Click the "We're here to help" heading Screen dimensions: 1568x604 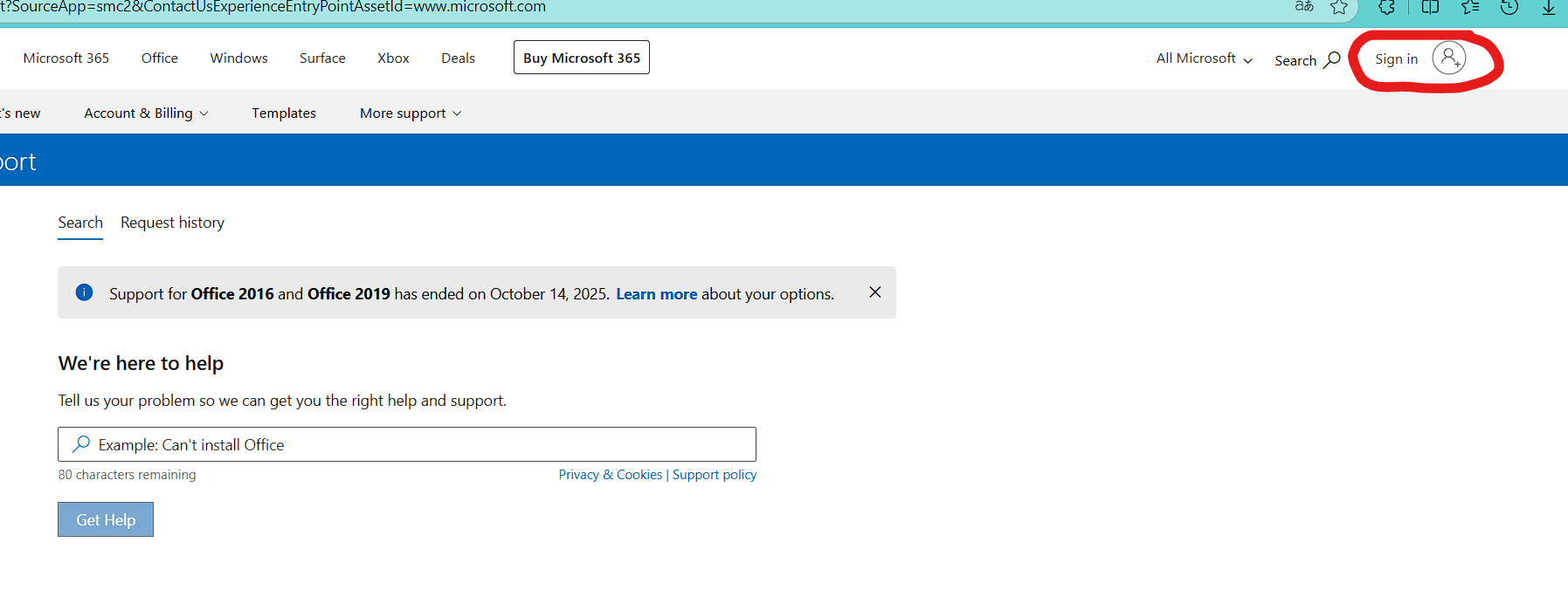(x=141, y=363)
